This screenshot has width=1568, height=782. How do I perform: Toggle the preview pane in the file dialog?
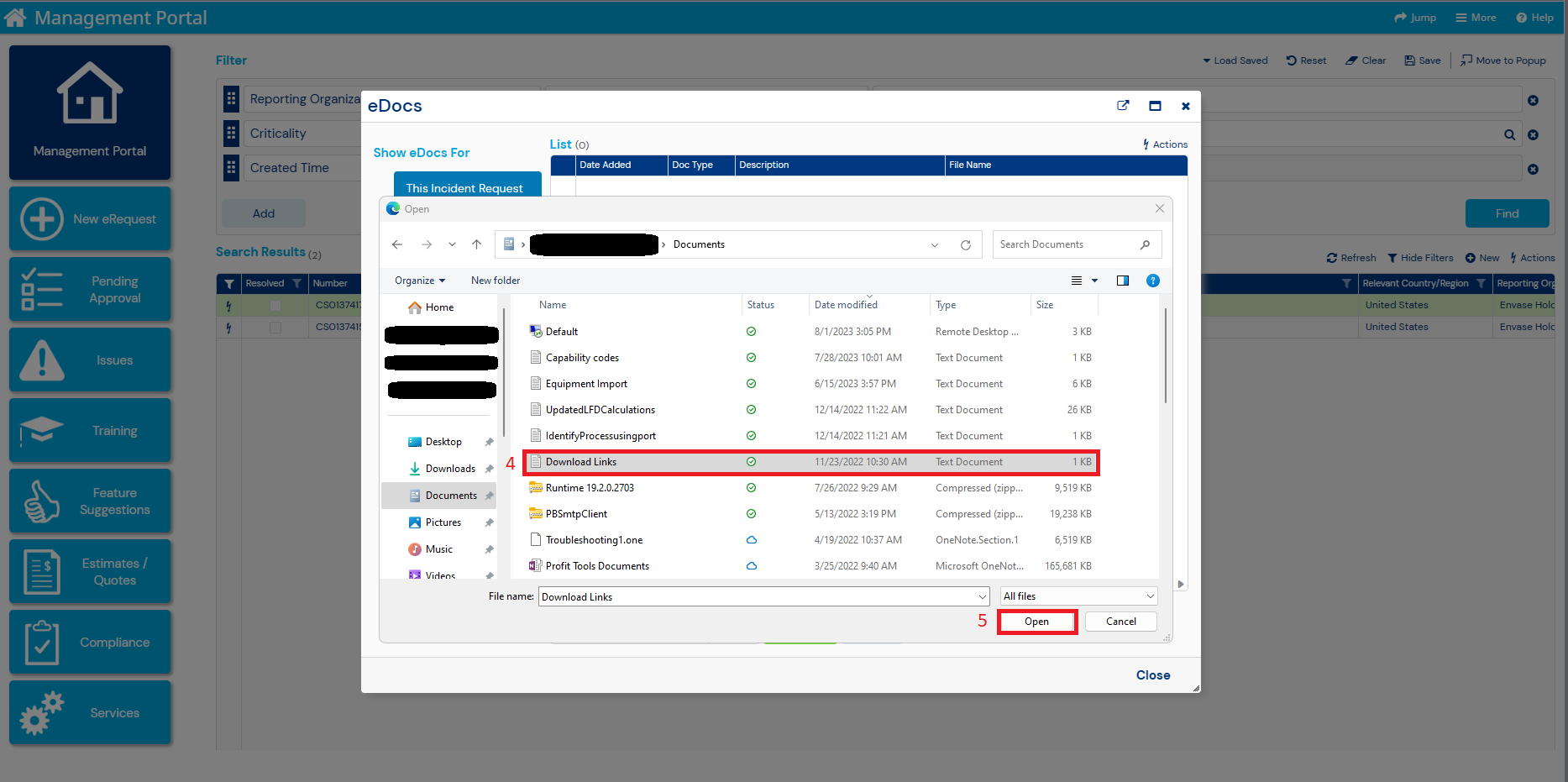point(1123,281)
